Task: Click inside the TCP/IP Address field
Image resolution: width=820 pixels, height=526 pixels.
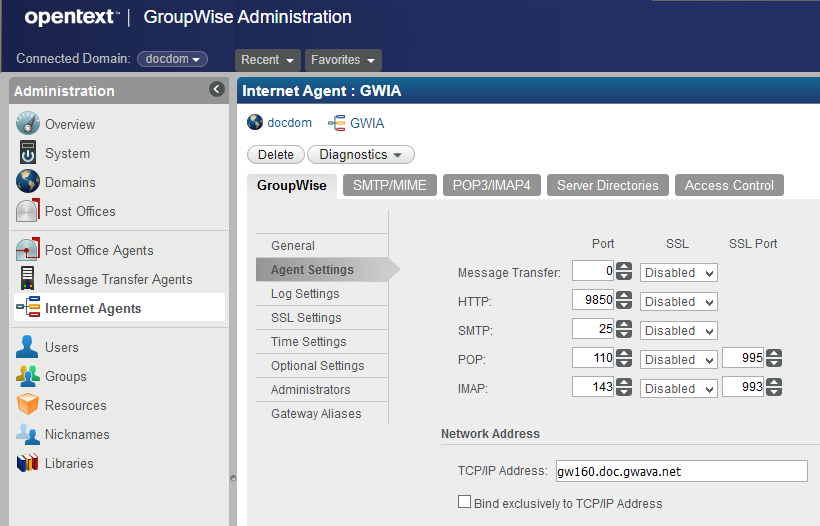Action: (x=680, y=471)
